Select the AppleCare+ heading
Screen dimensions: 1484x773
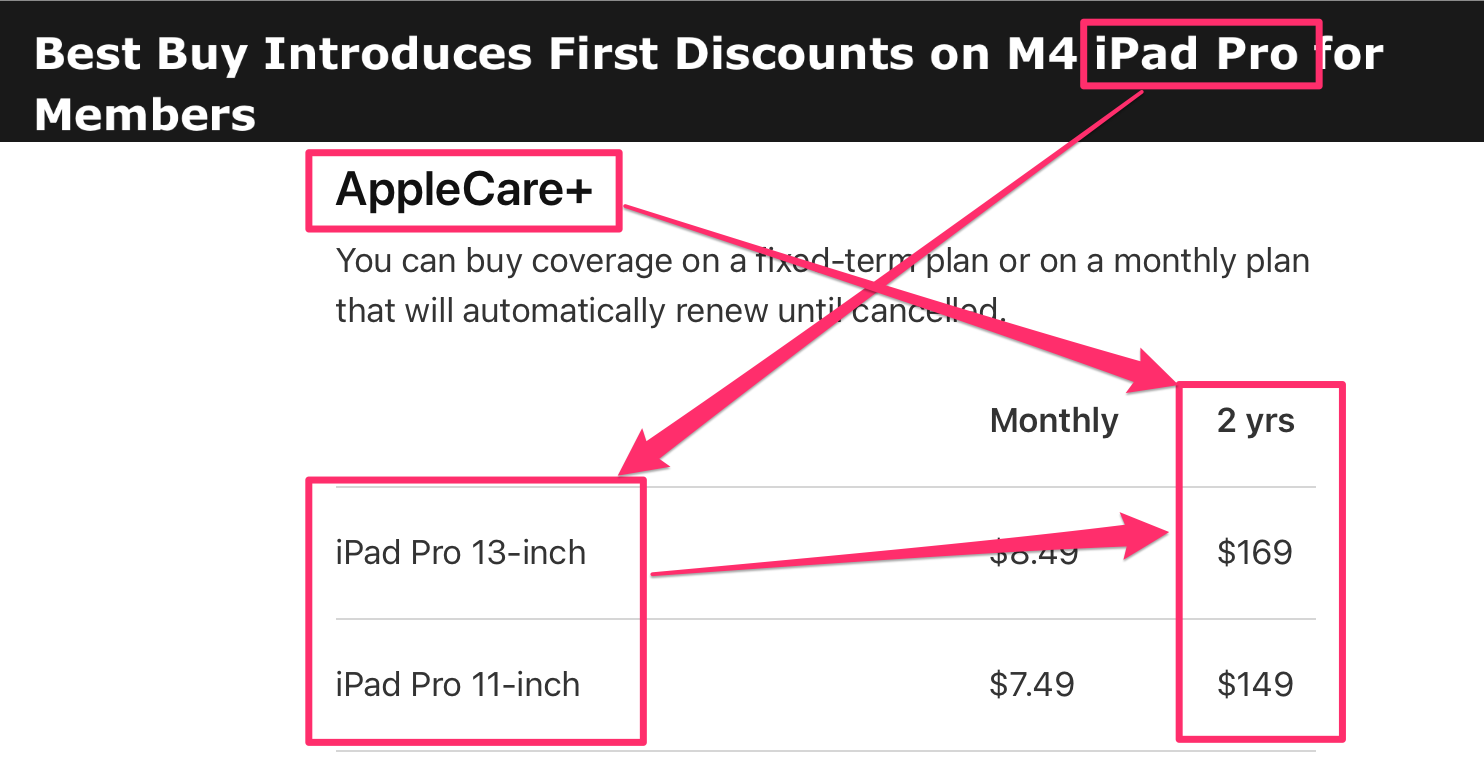[464, 190]
